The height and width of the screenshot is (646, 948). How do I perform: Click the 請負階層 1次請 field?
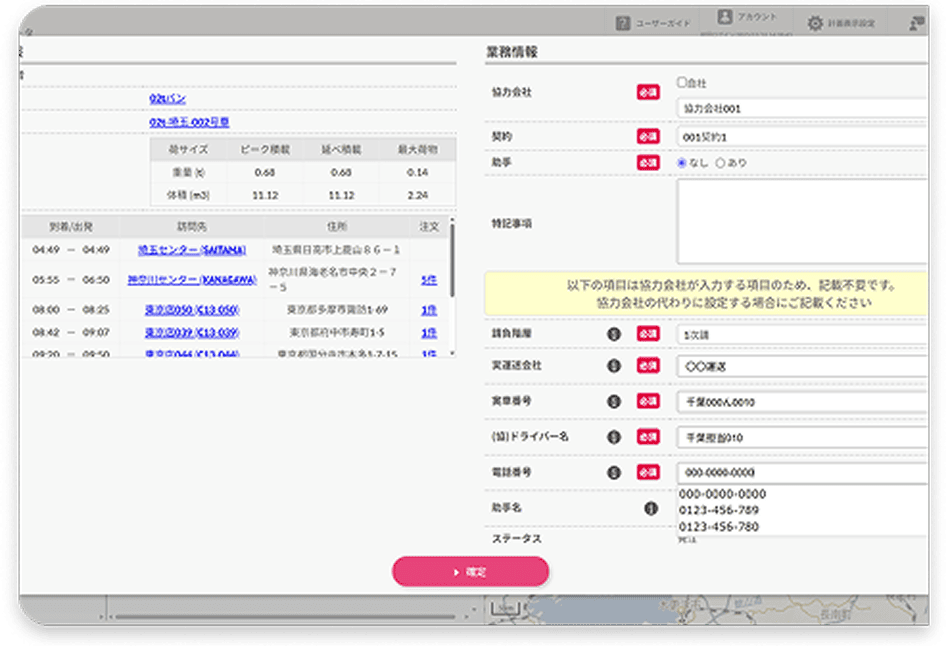pyautogui.click(x=802, y=334)
